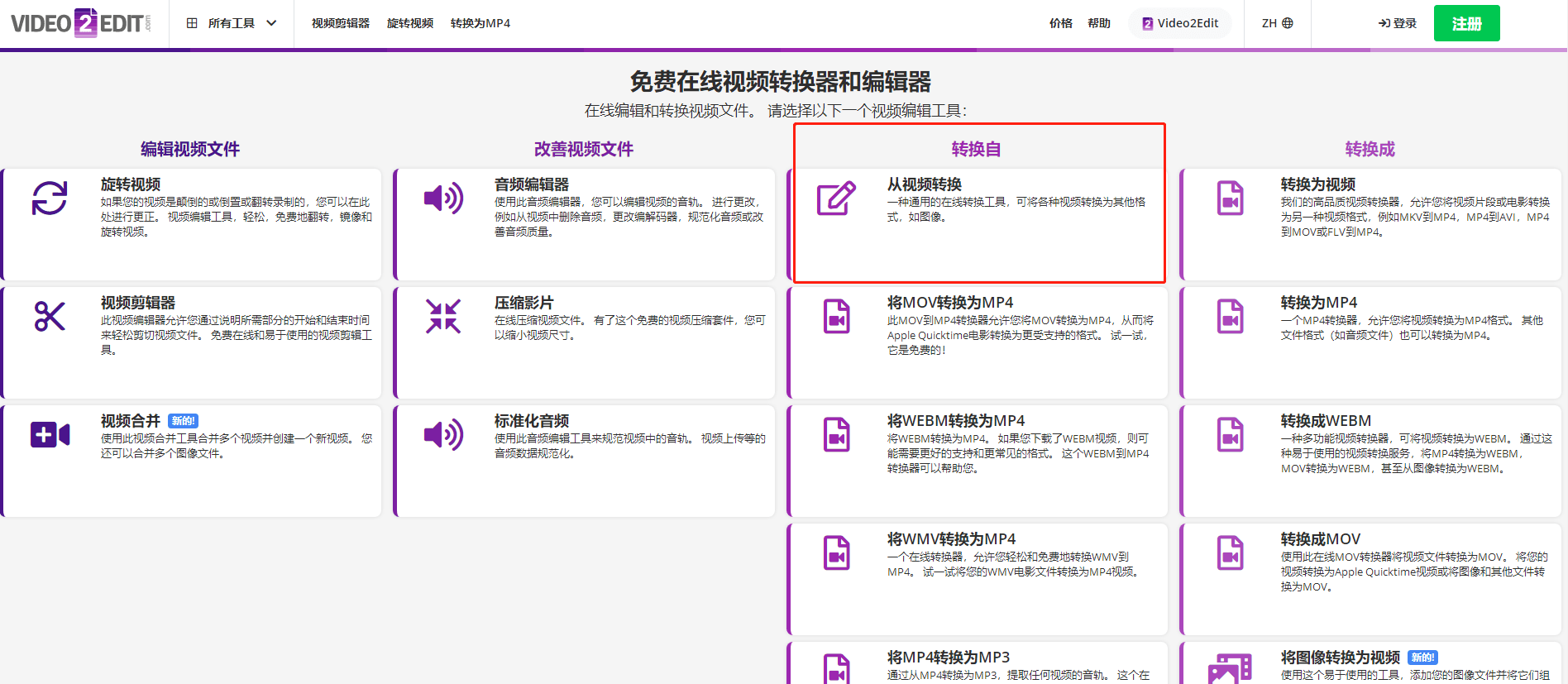Open the 将WEBM转换为MP4 tool title
Image resolution: width=1568 pixels, height=684 pixels.
956,421
